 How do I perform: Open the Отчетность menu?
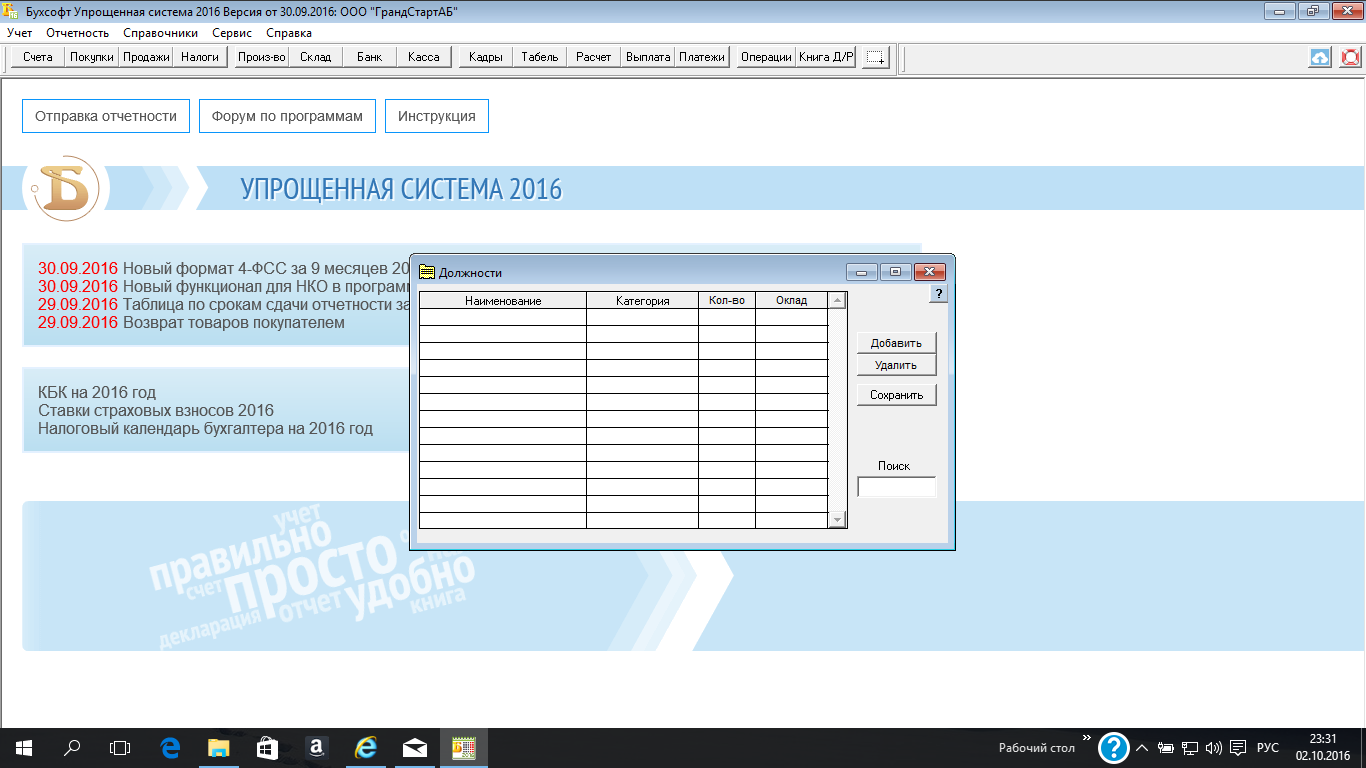(77, 33)
